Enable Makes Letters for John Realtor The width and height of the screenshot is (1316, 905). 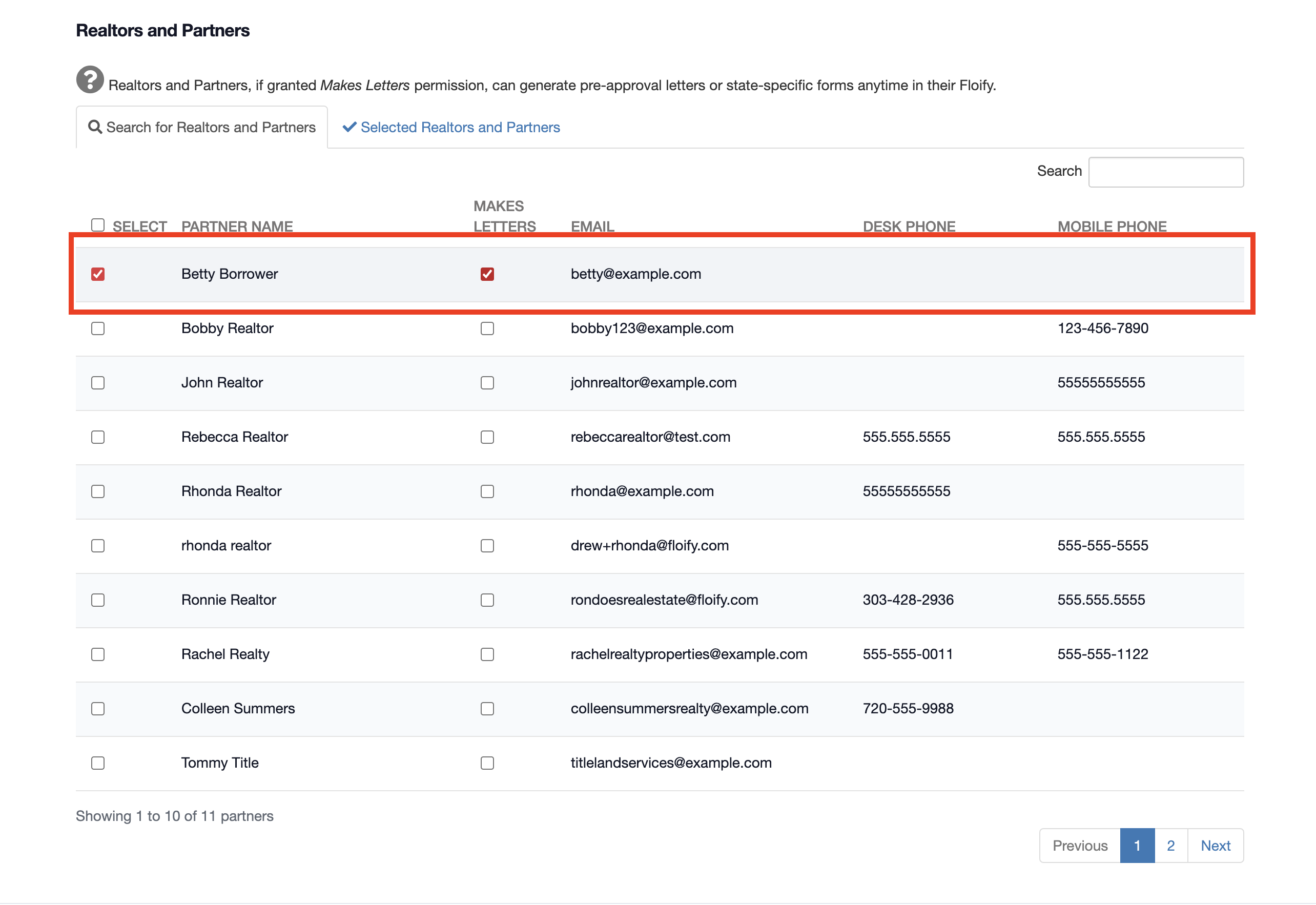pyautogui.click(x=487, y=383)
